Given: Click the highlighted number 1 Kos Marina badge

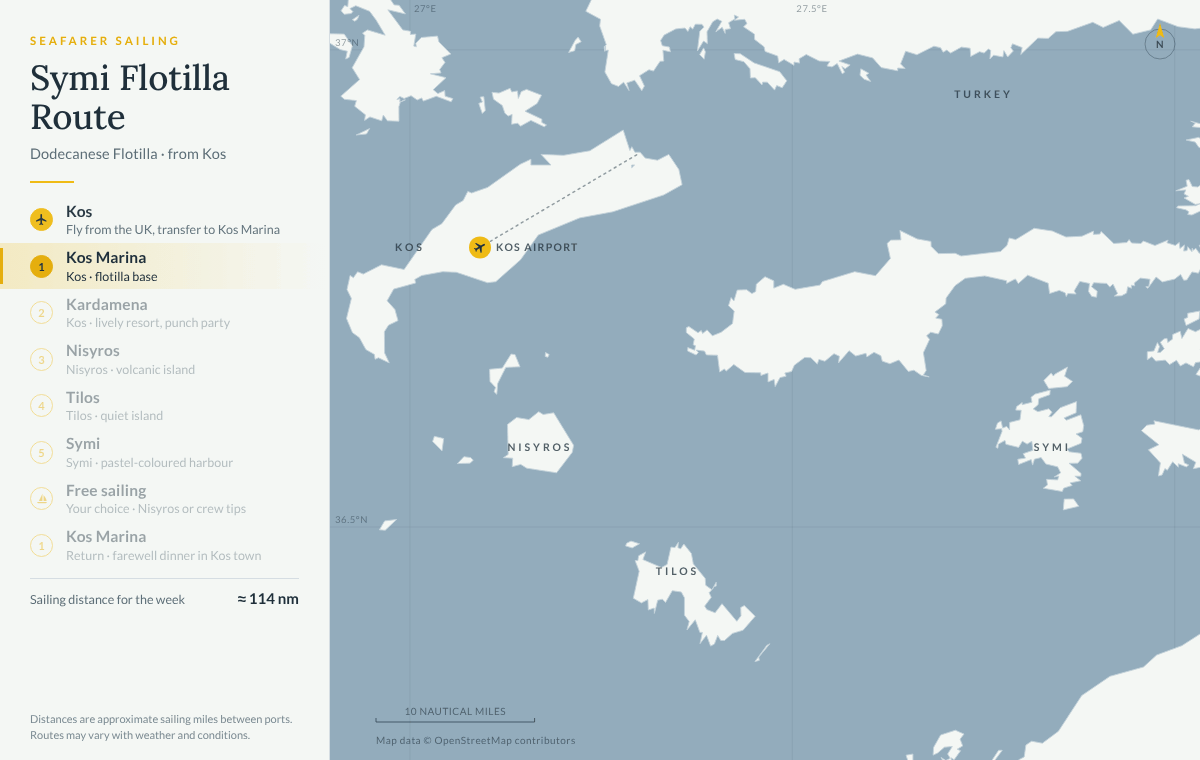Looking at the screenshot, I should tap(41, 266).
